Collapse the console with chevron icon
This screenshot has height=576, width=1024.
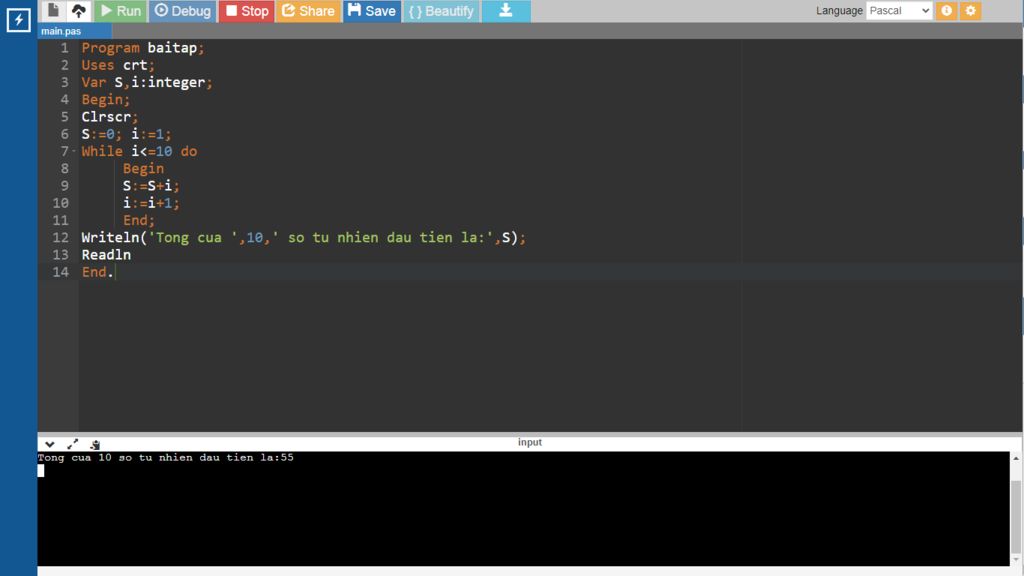50,444
